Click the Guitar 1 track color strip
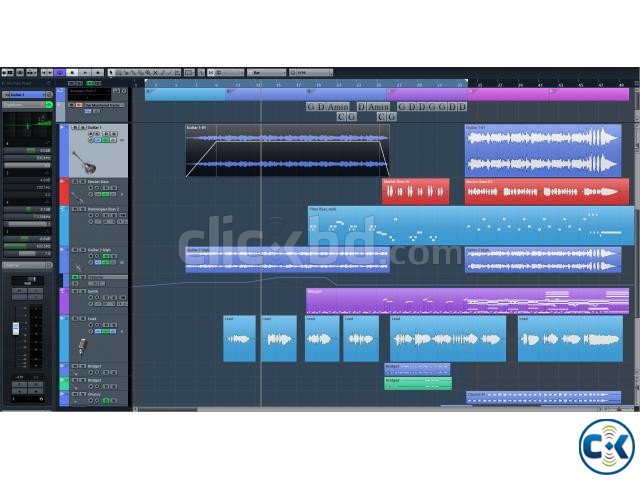Screen dimensions: 640x480 [x=64, y=151]
